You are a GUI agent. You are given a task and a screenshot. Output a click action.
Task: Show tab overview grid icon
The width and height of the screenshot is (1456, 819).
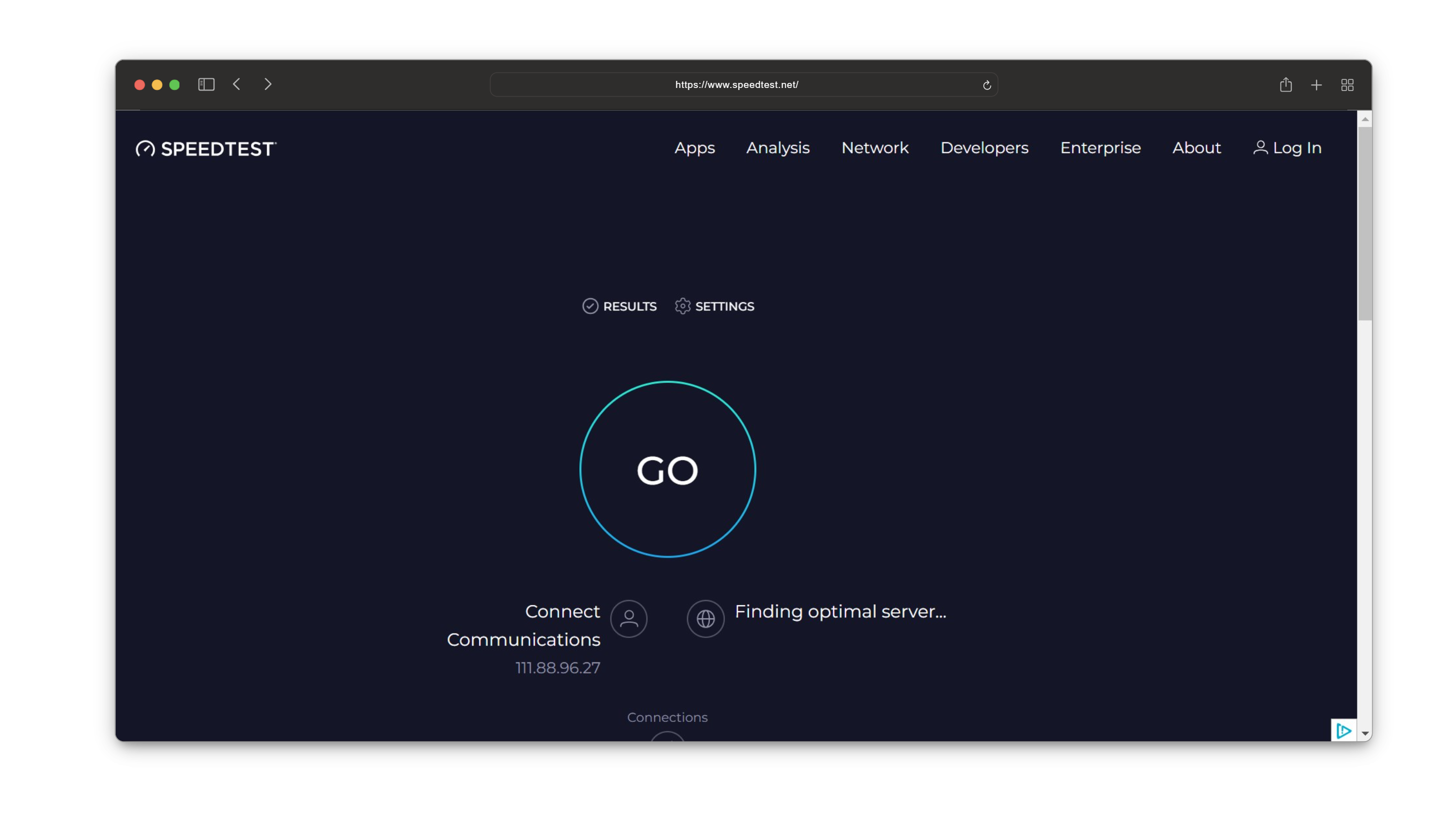coord(1347,85)
